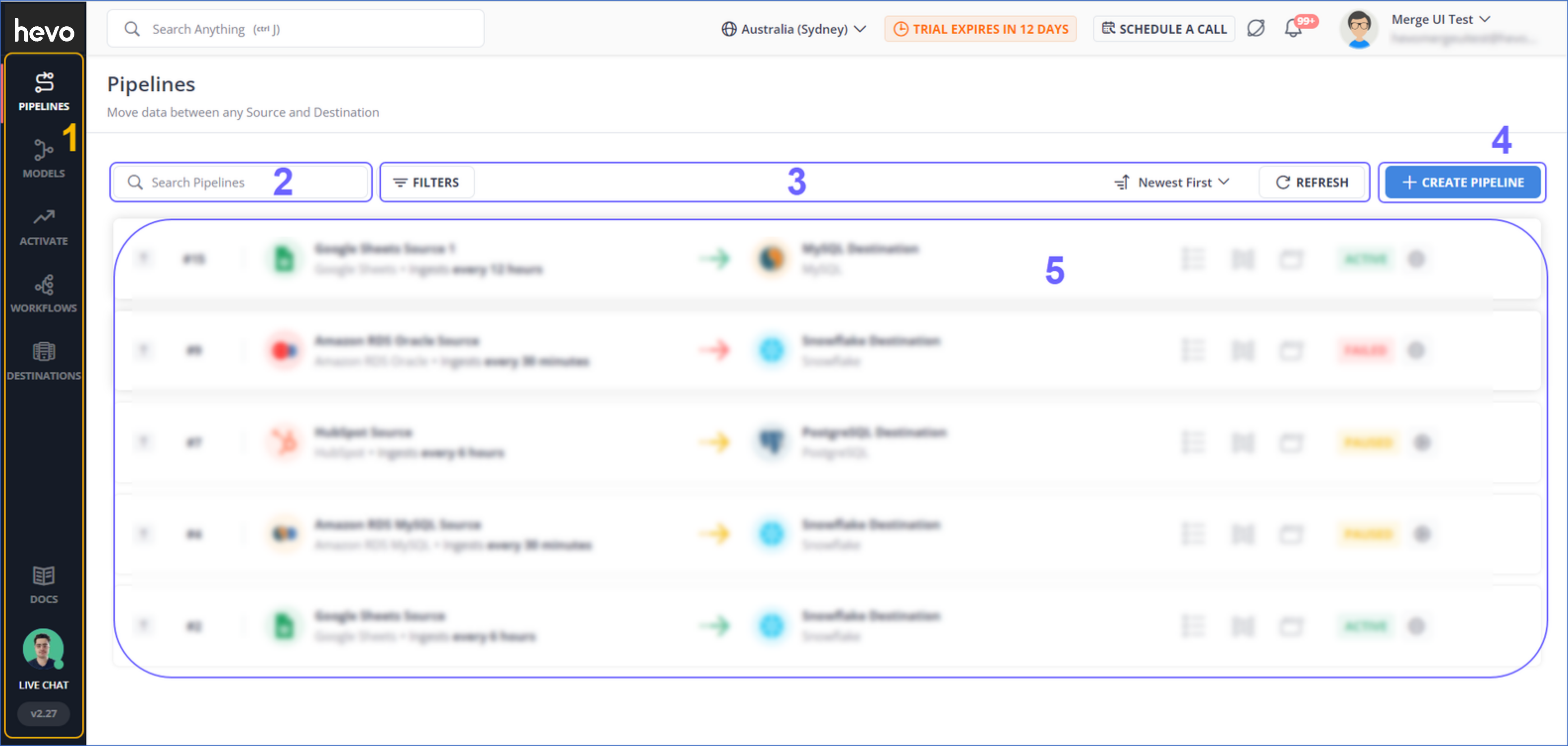Open the FILTERS menu

[x=426, y=182]
